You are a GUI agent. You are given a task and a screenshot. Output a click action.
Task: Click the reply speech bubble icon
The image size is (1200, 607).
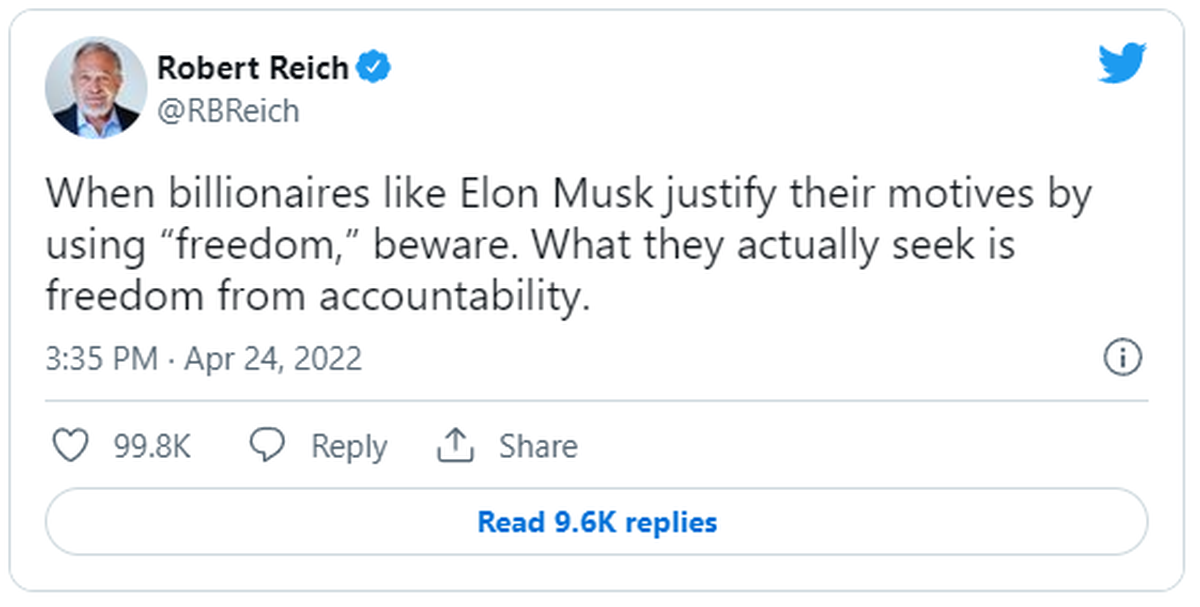click(267, 445)
